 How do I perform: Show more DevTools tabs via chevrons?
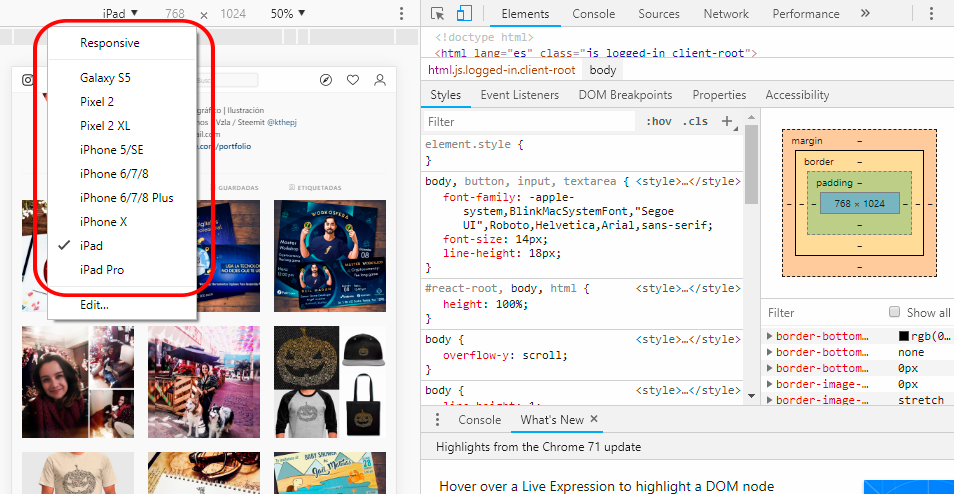[x=865, y=13]
